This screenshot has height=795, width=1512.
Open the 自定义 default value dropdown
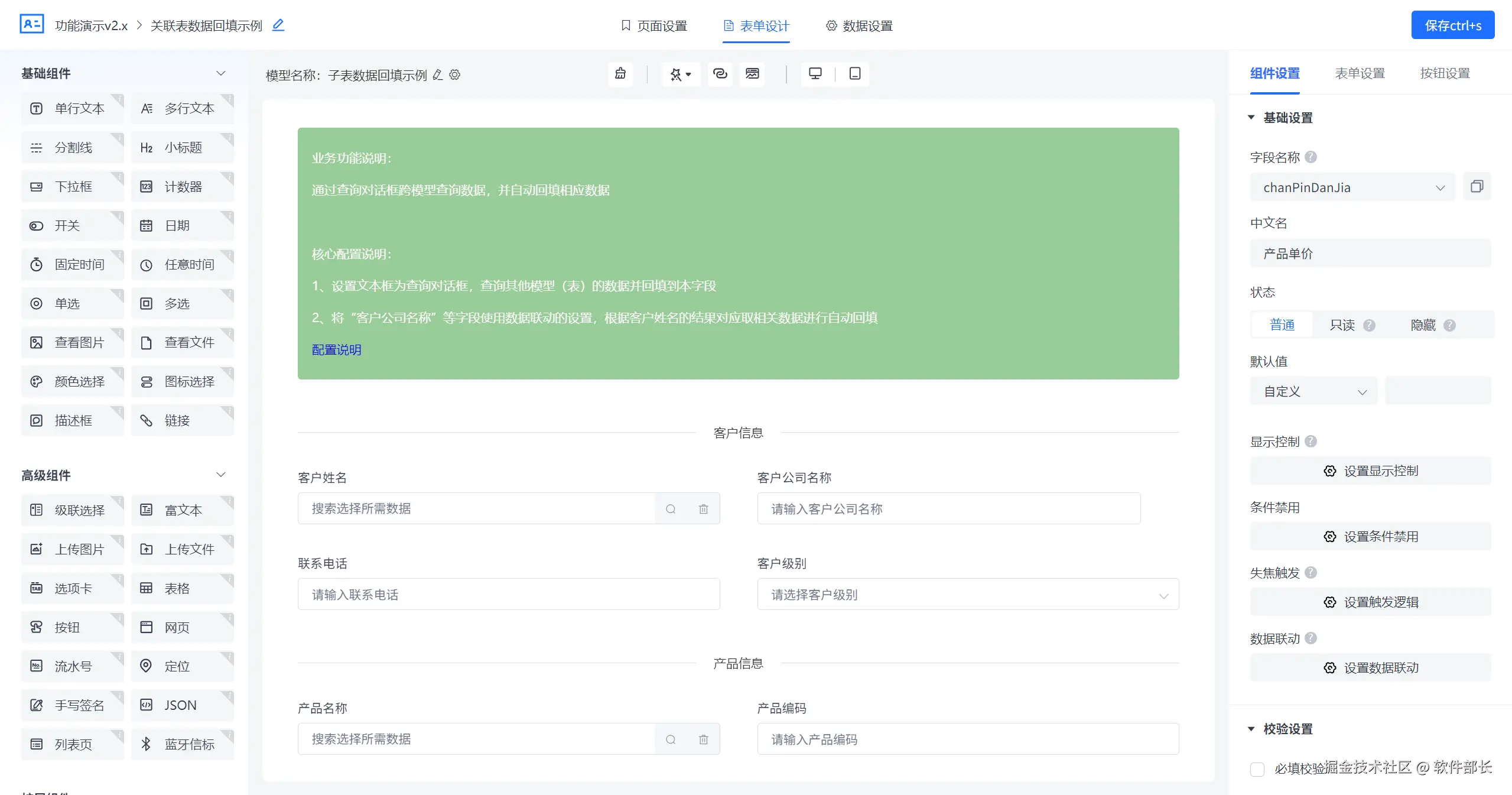1313,391
